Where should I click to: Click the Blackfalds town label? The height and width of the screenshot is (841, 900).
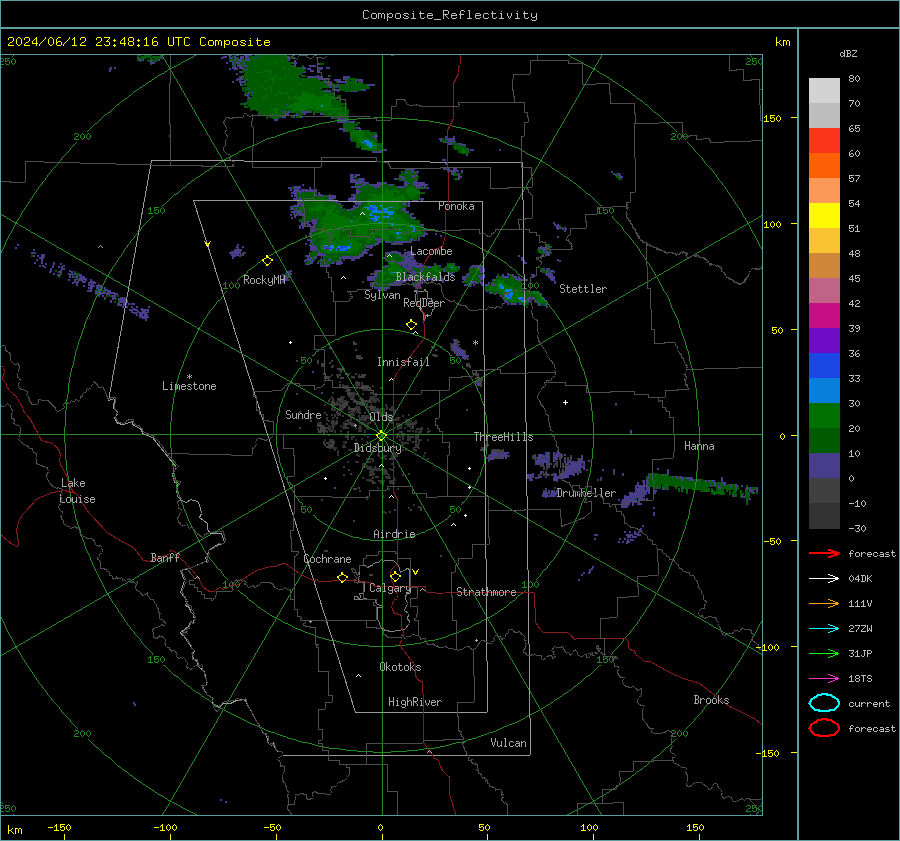tap(425, 277)
